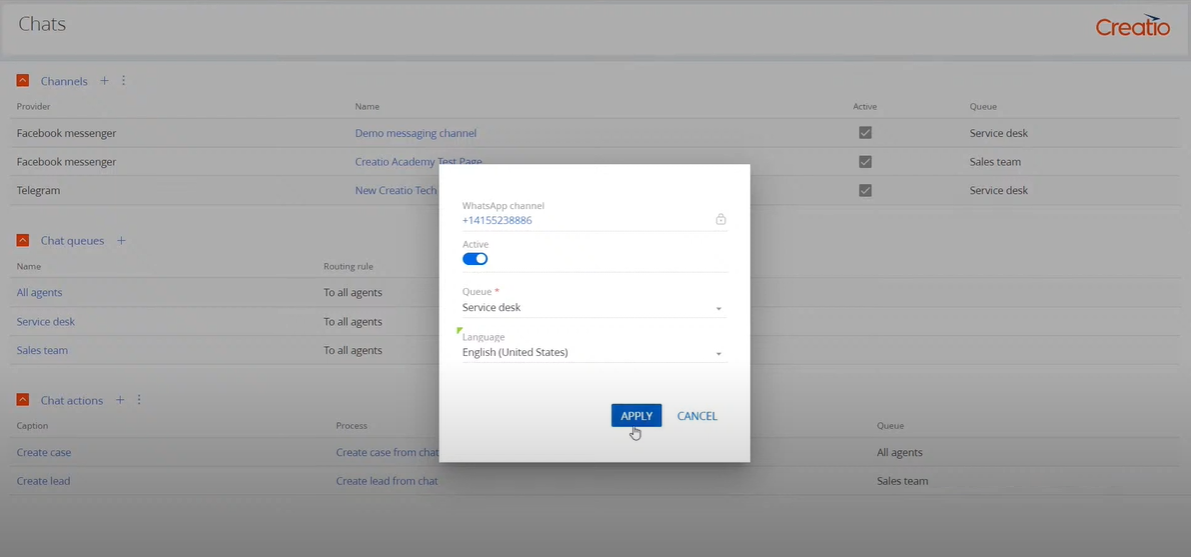
Task: Click the APPLY button
Action: (x=637, y=416)
